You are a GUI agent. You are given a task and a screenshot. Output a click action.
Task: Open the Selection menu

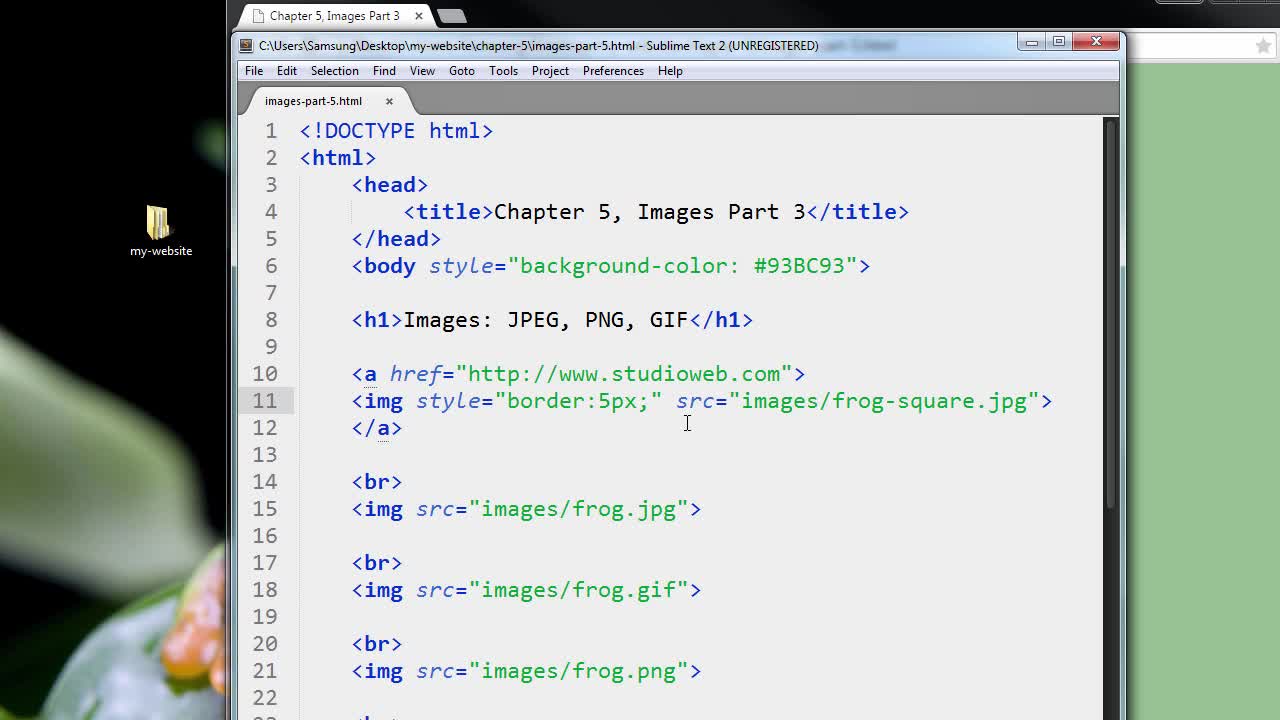334,71
